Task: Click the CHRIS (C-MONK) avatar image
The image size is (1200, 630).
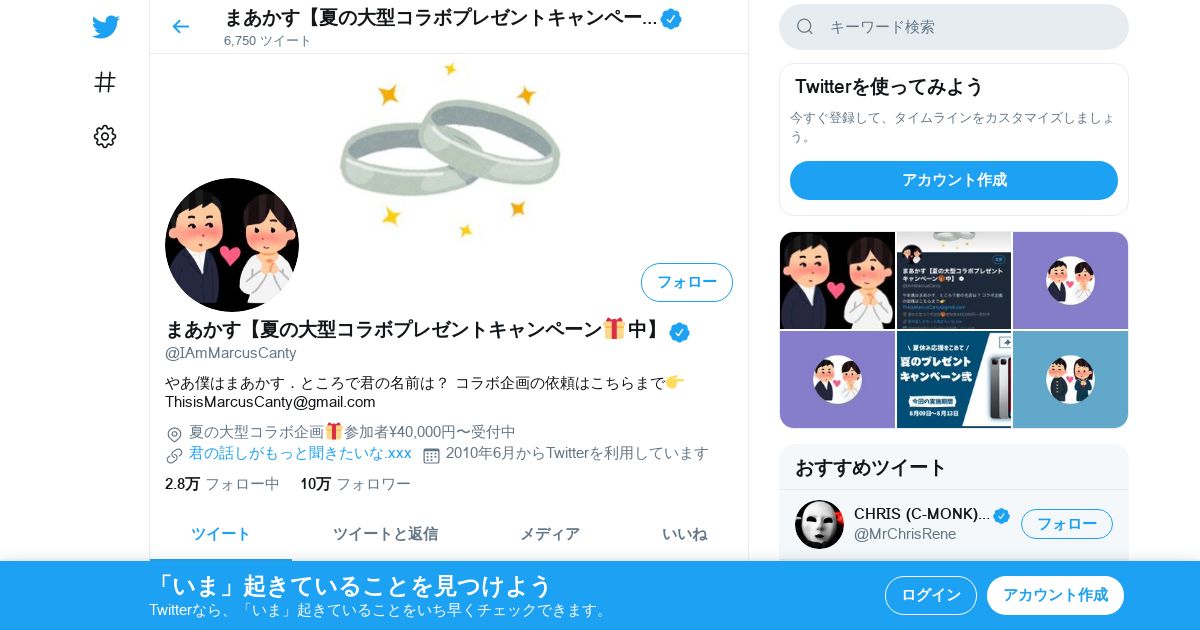Action: coord(819,524)
